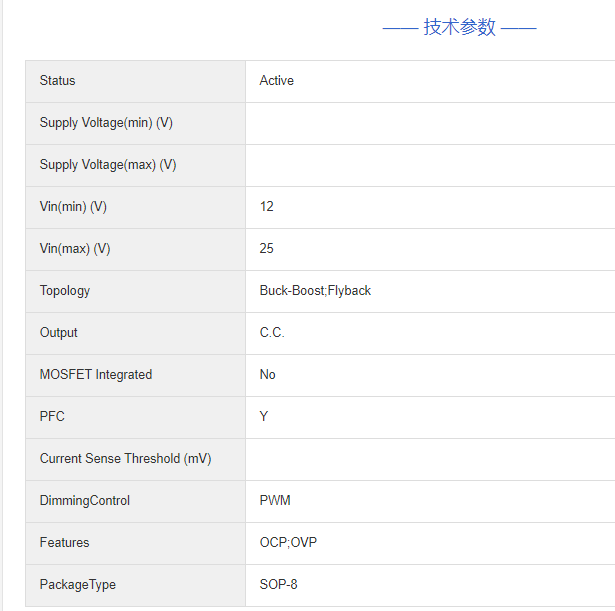Viewport: 615px width, 611px height.
Task: Click the PFC value Y
Action: click(264, 417)
